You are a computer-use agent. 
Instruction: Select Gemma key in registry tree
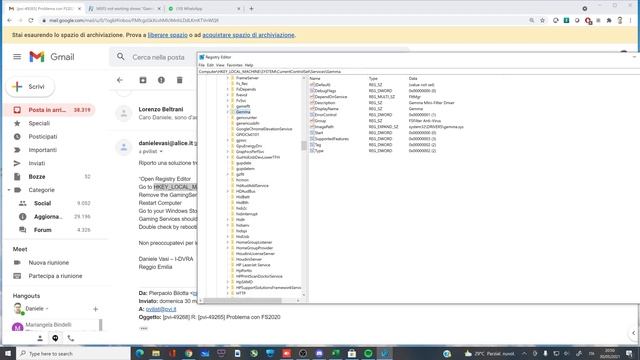point(243,112)
